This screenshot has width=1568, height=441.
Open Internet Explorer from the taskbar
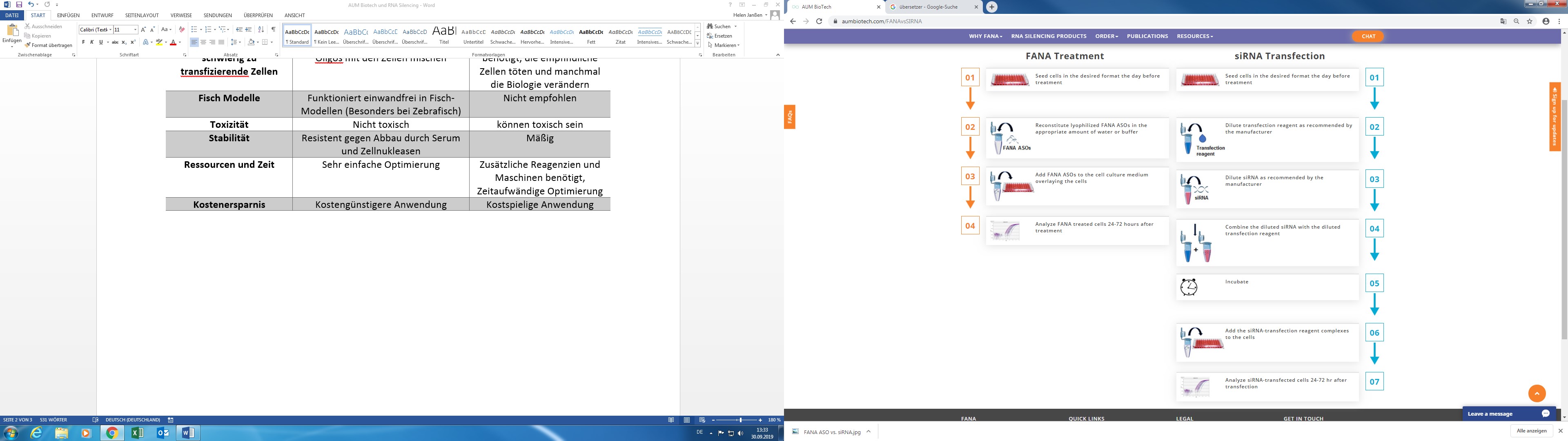pyautogui.click(x=36, y=433)
